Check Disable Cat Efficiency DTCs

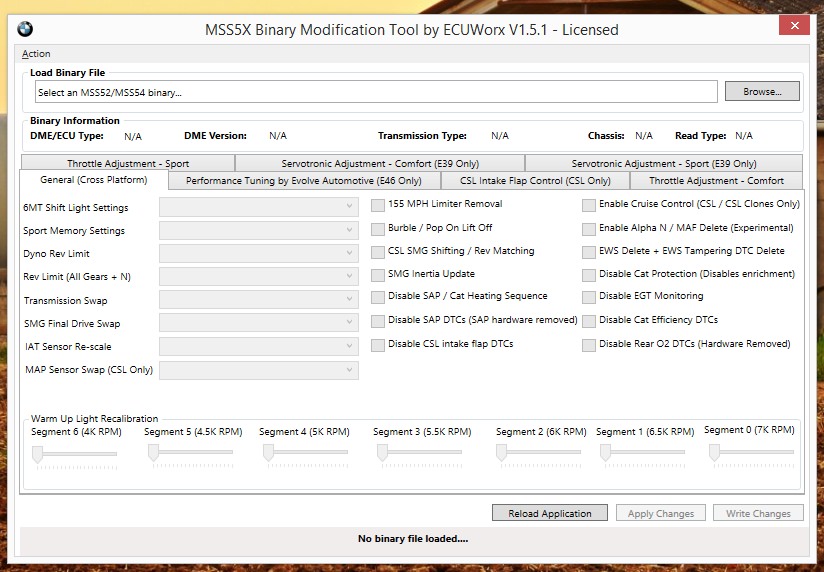[x=589, y=321]
